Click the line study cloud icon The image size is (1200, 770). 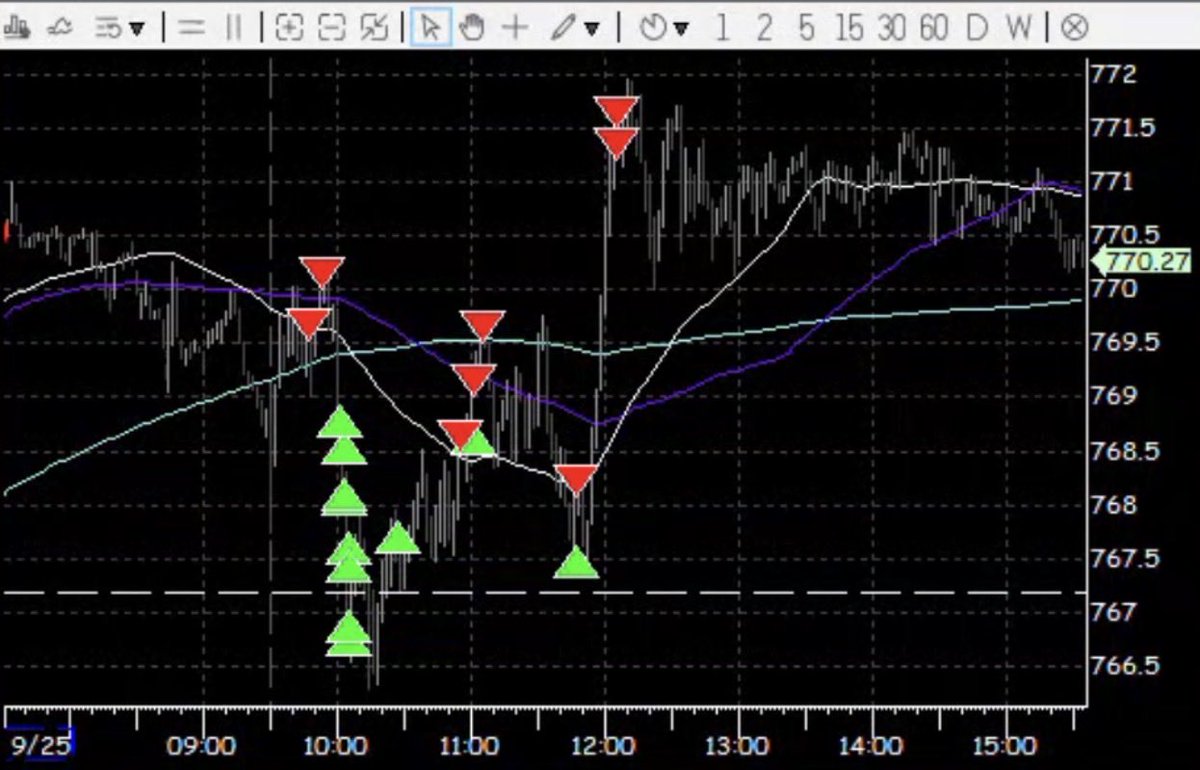pyautogui.click(x=60, y=27)
